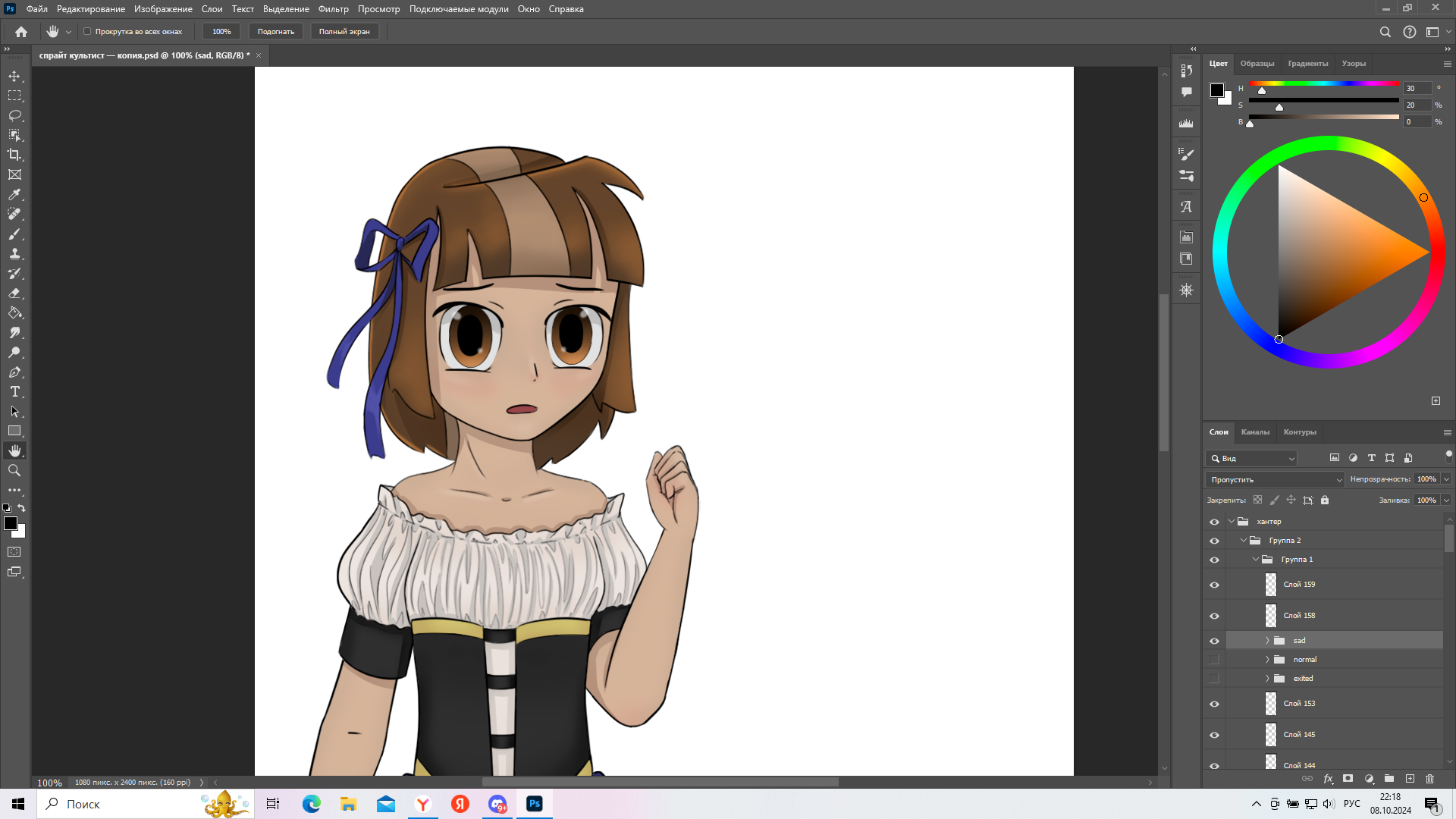Image resolution: width=1456 pixels, height=819 pixels.
Task: Open search magnifier in top right
Action: (x=1385, y=32)
